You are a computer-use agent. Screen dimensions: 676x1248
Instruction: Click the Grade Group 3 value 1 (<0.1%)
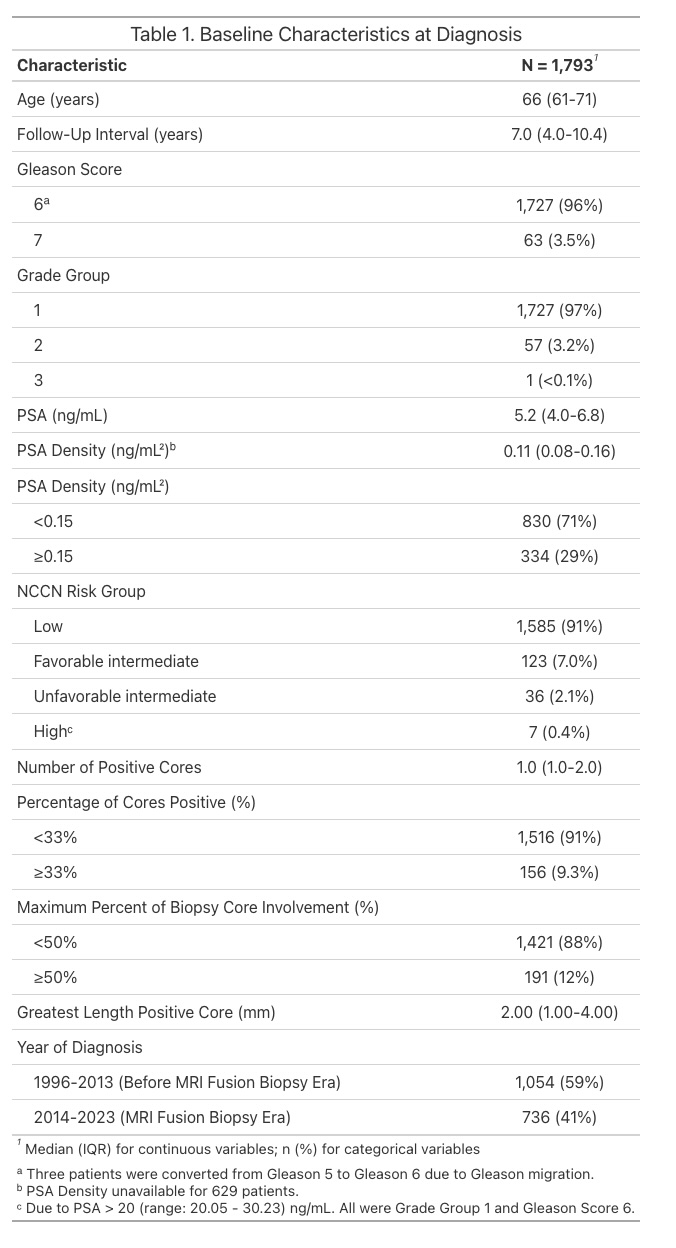[x=559, y=380]
